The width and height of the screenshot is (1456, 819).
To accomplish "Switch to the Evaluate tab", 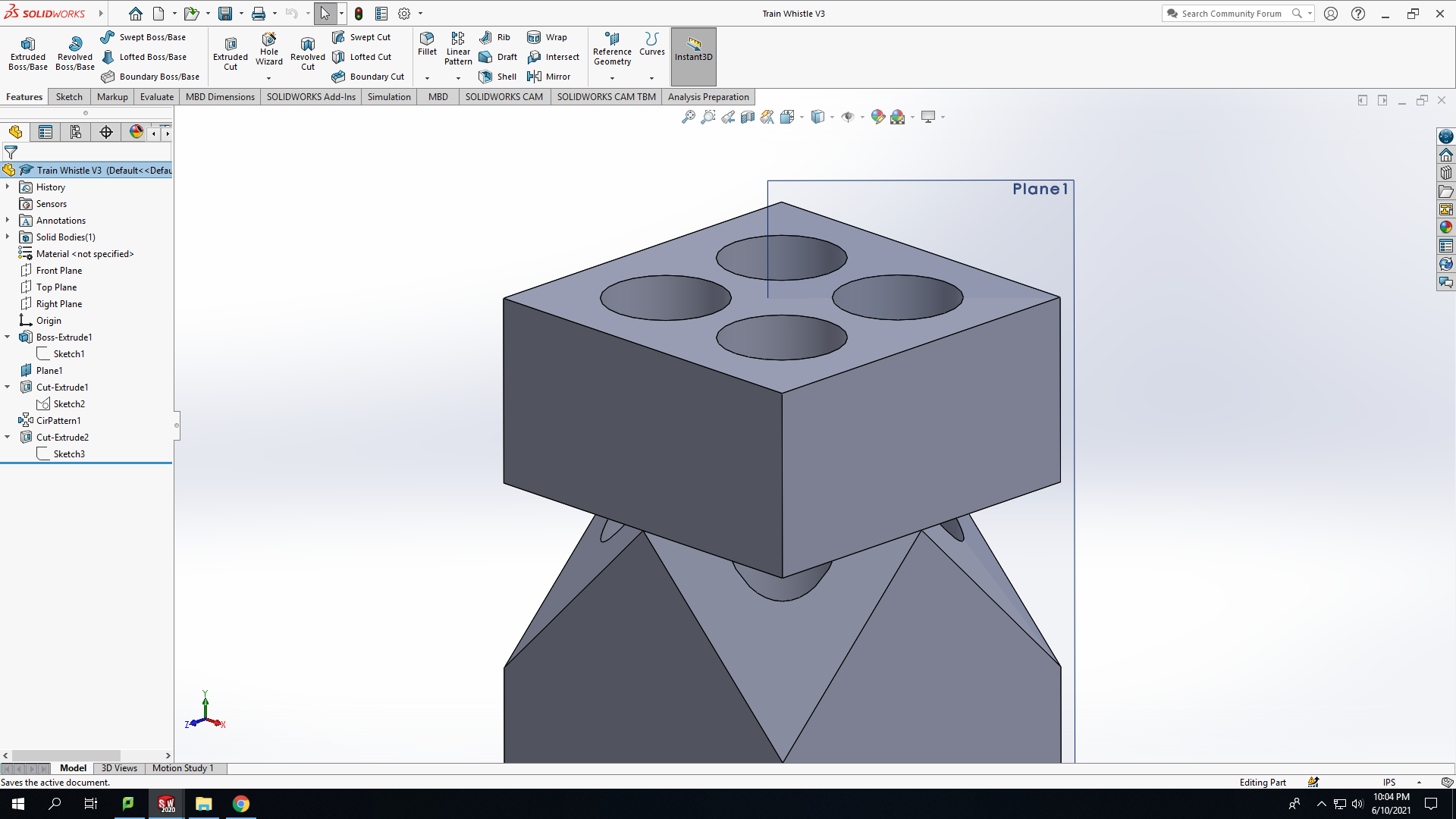I will (x=157, y=97).
